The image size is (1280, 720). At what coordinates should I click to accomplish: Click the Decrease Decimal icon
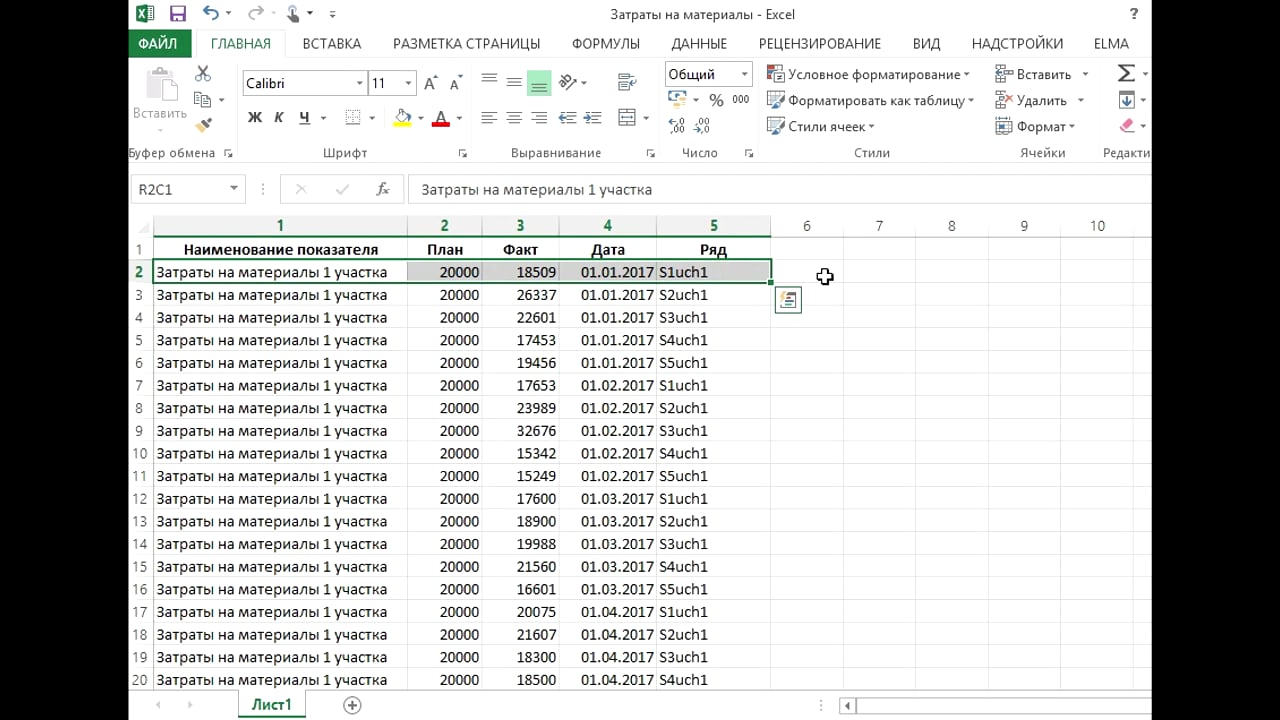[x=703, y=126]
